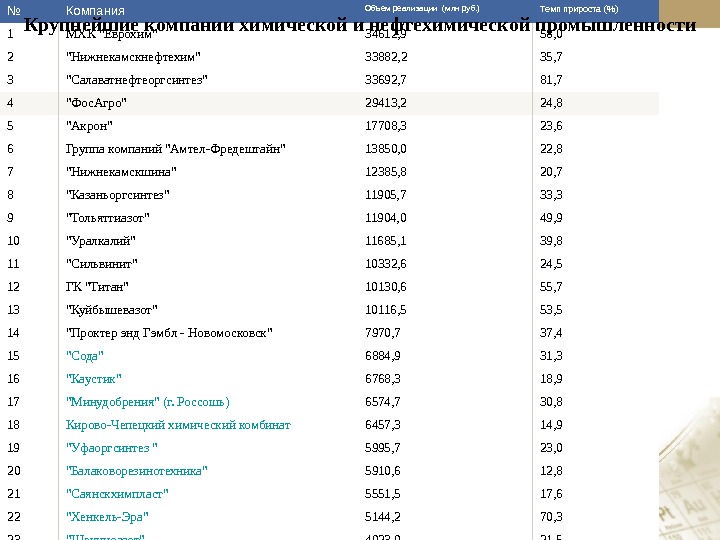Click the "Казаньоргсинтез" company name

click(x=118, y=195)
